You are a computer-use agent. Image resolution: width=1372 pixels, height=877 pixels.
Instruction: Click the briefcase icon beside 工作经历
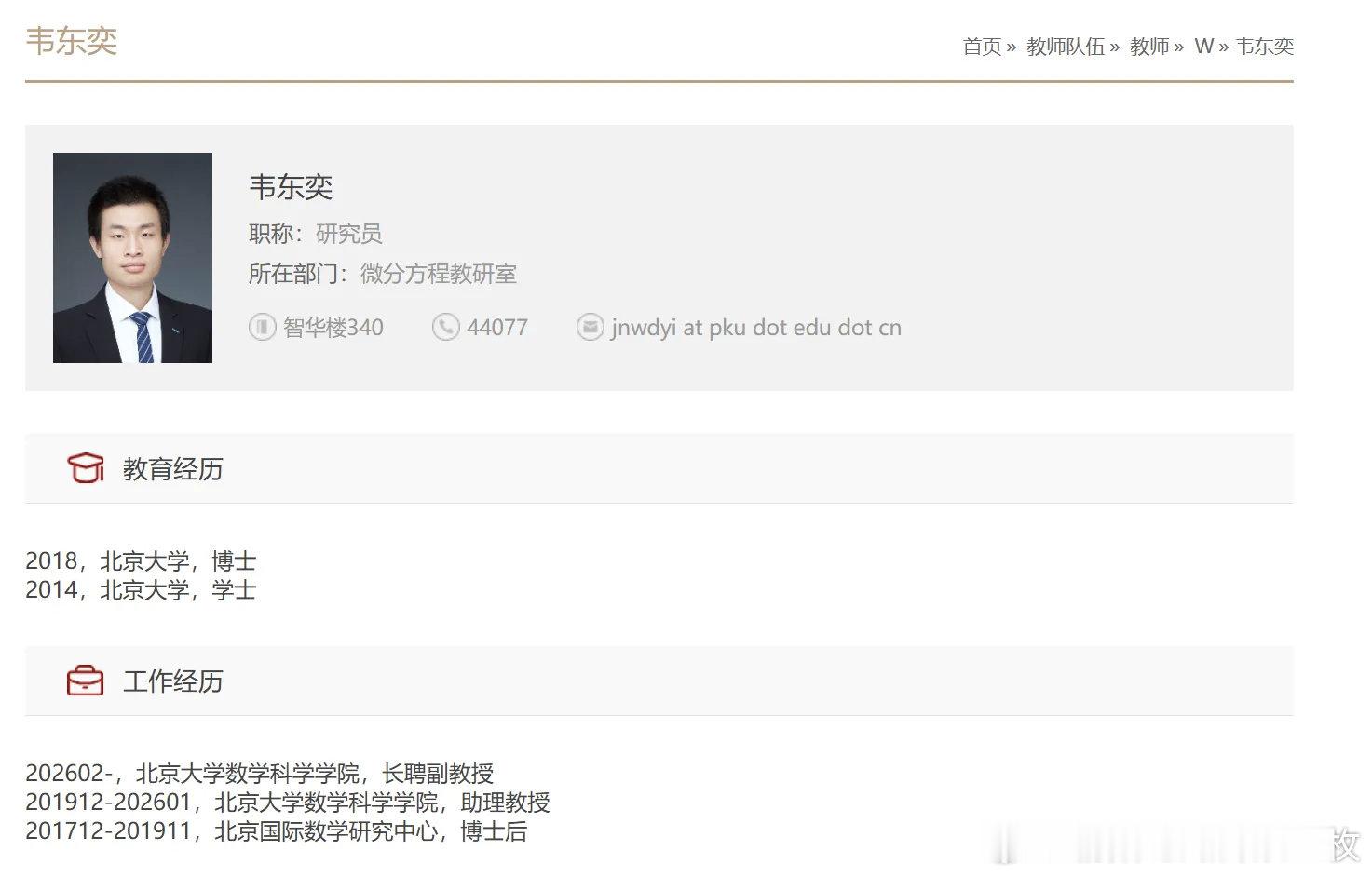87,681
